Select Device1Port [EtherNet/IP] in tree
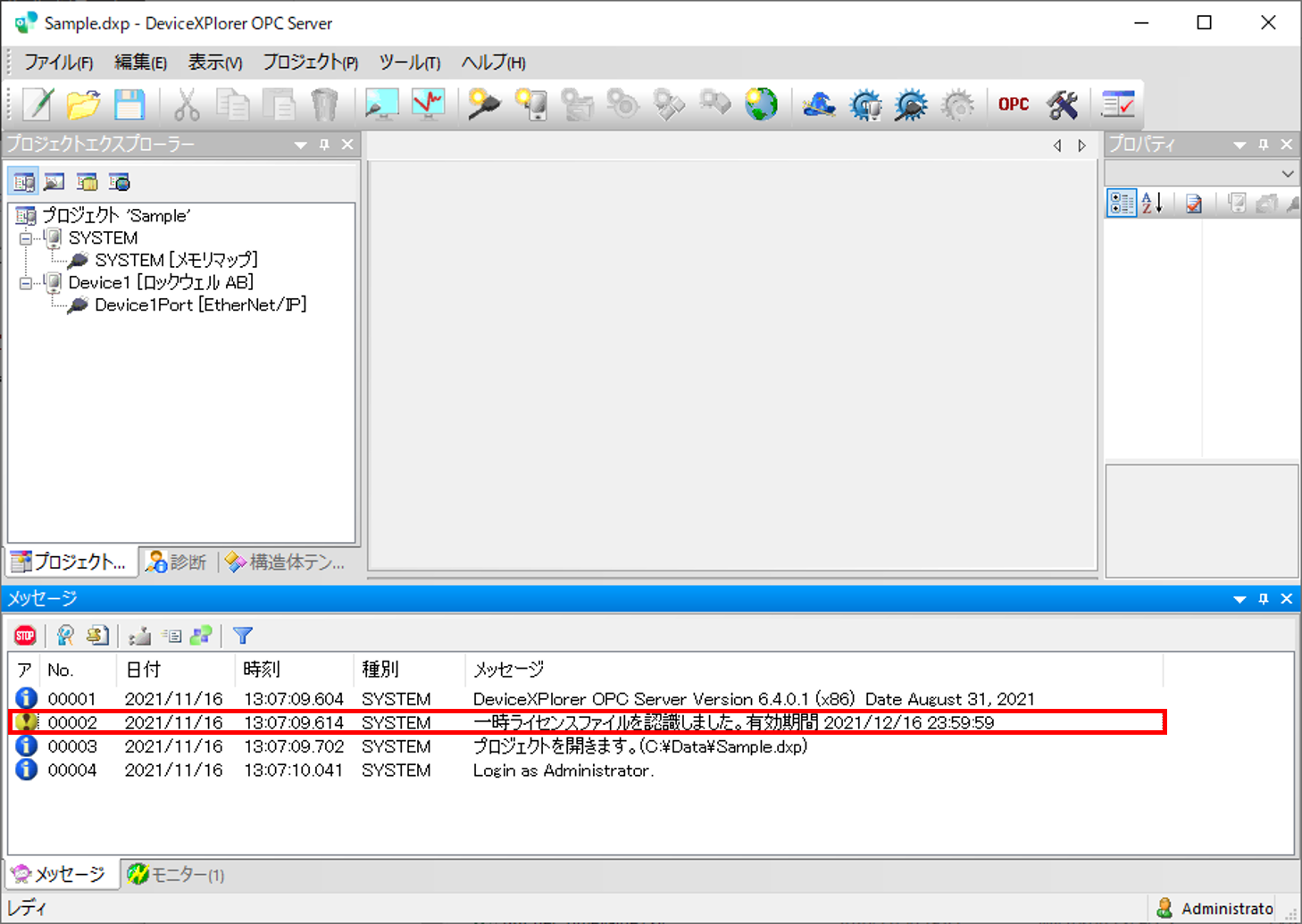 tap(200, 305)
